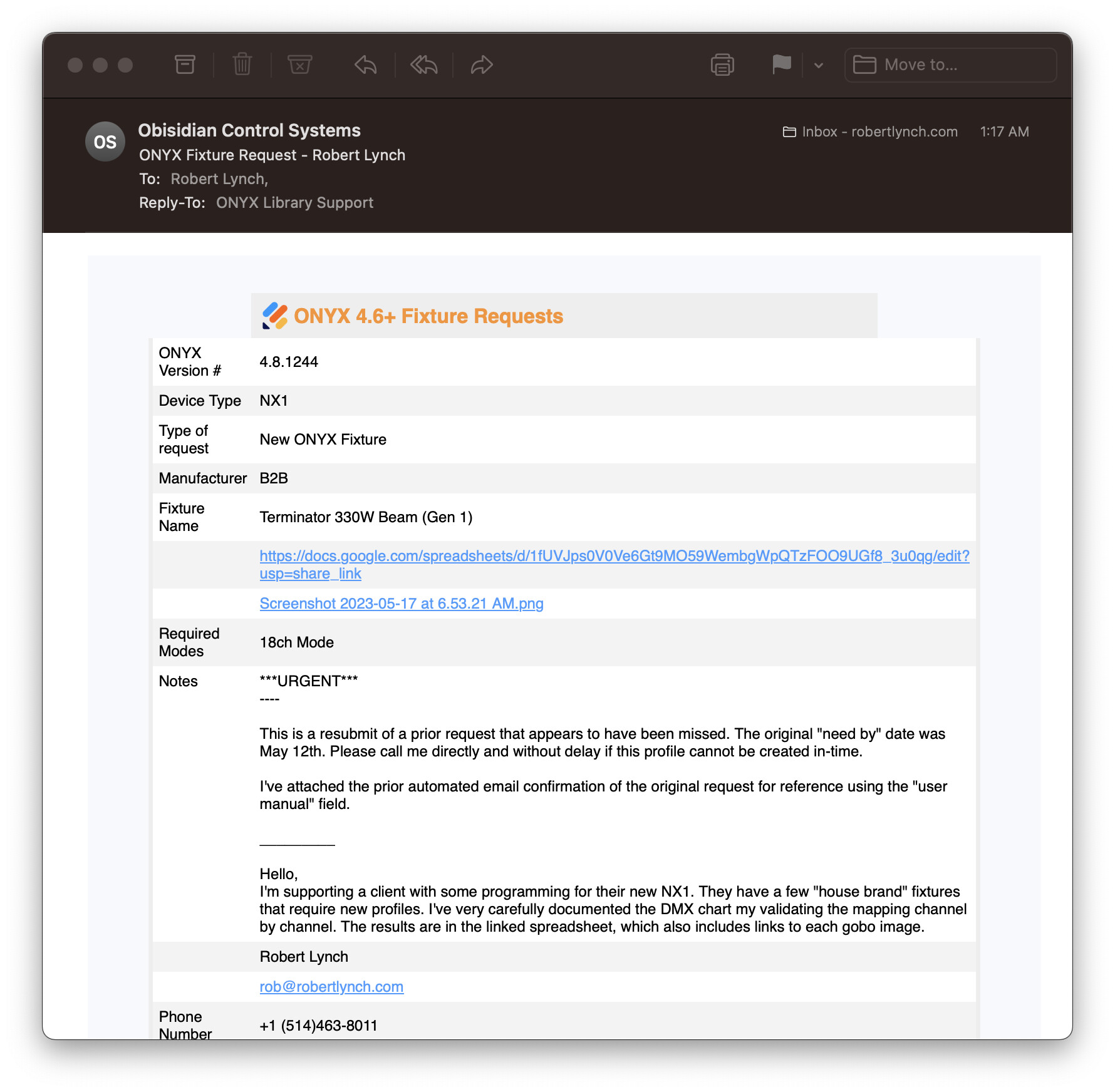This screenshot has width=1115, height=1092.
Task: Click the ONYX 4.6+ Fixture Requests heading
Action: coord(428,316)
